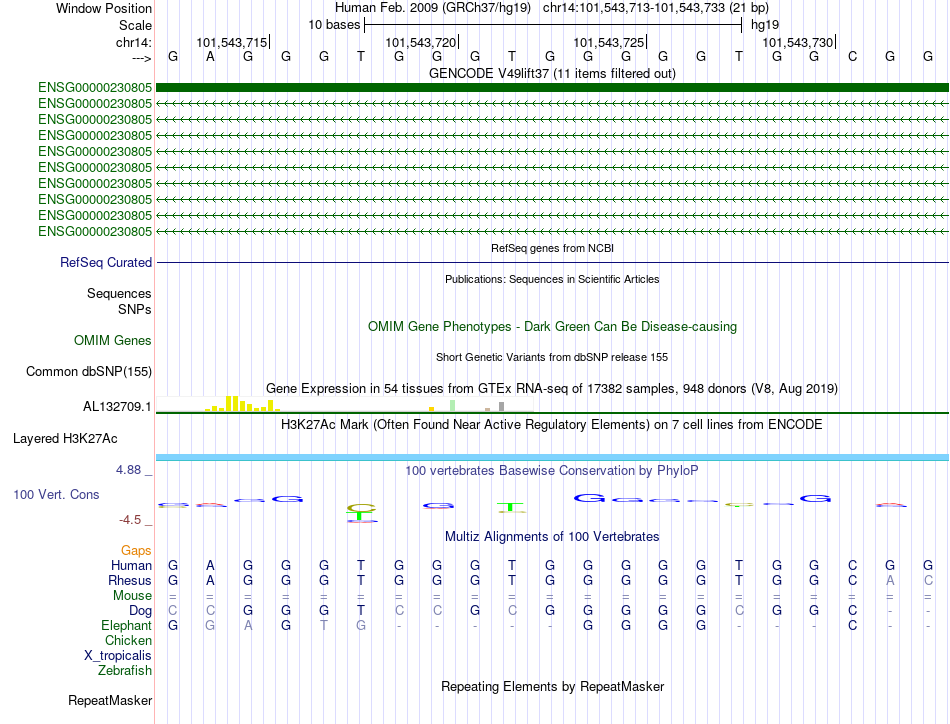Select the Elephant alignment row label
950x724 pixels.
[127, 625]
